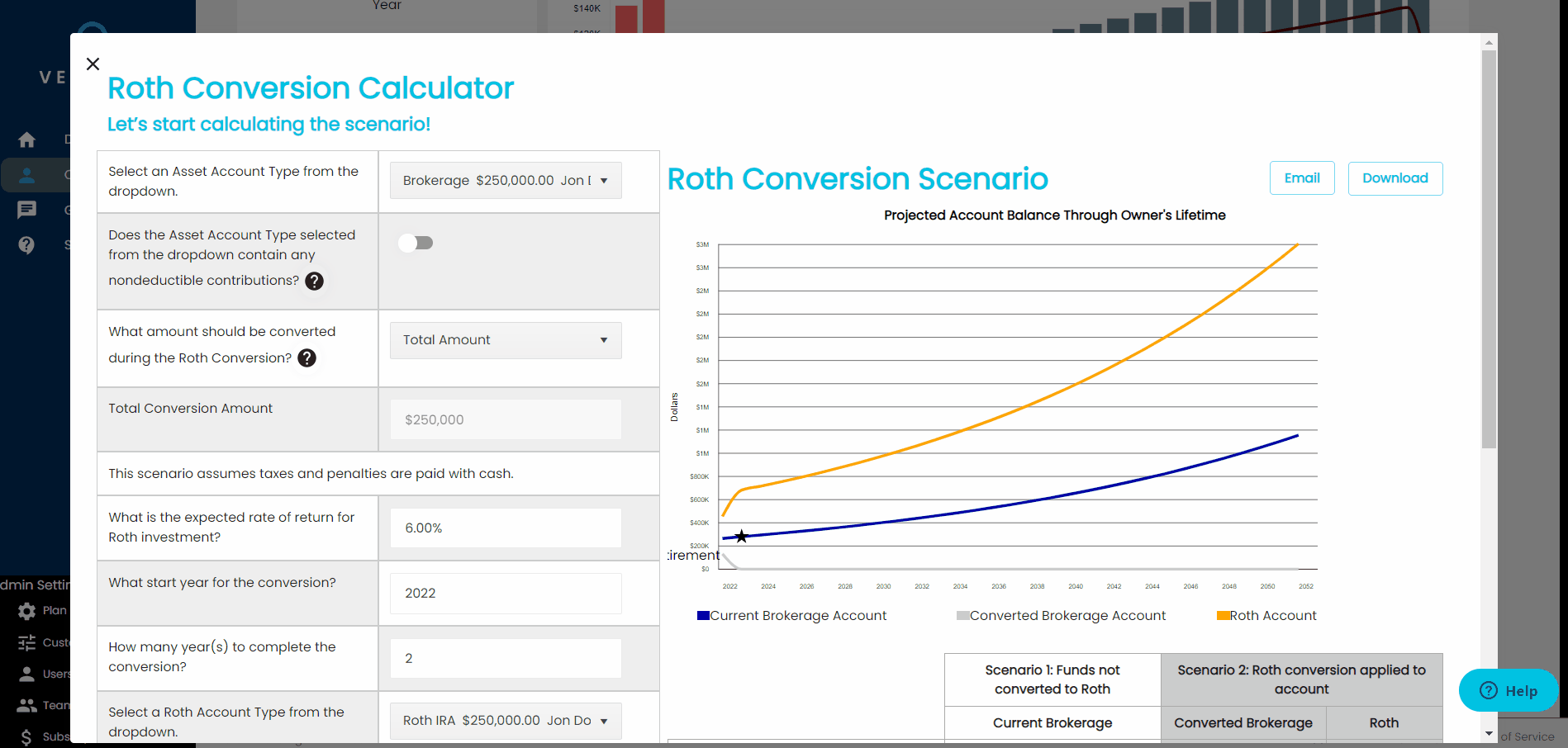The width and height of the screenshot is (1568, 748).
Task: Select the Customize sliders icon
Action: [x=27, y=642]
